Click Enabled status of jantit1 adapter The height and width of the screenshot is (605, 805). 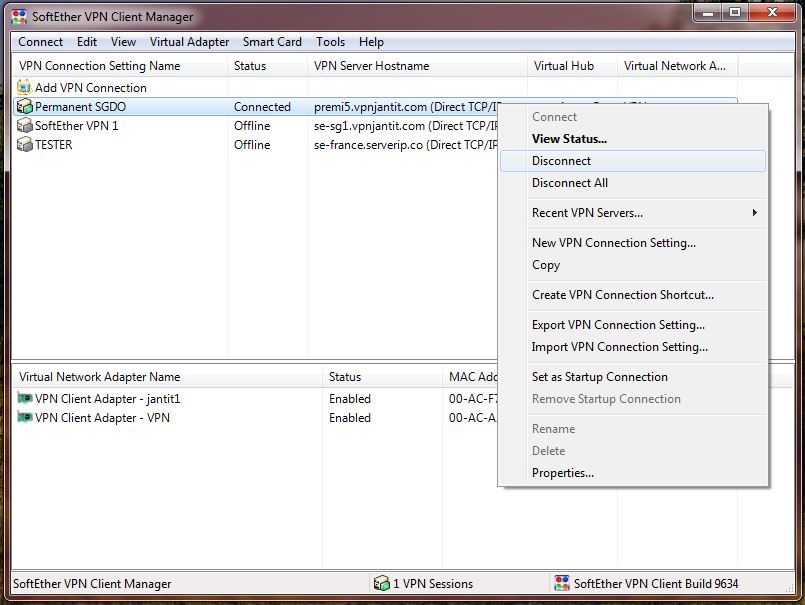click(x=350, y=399)
